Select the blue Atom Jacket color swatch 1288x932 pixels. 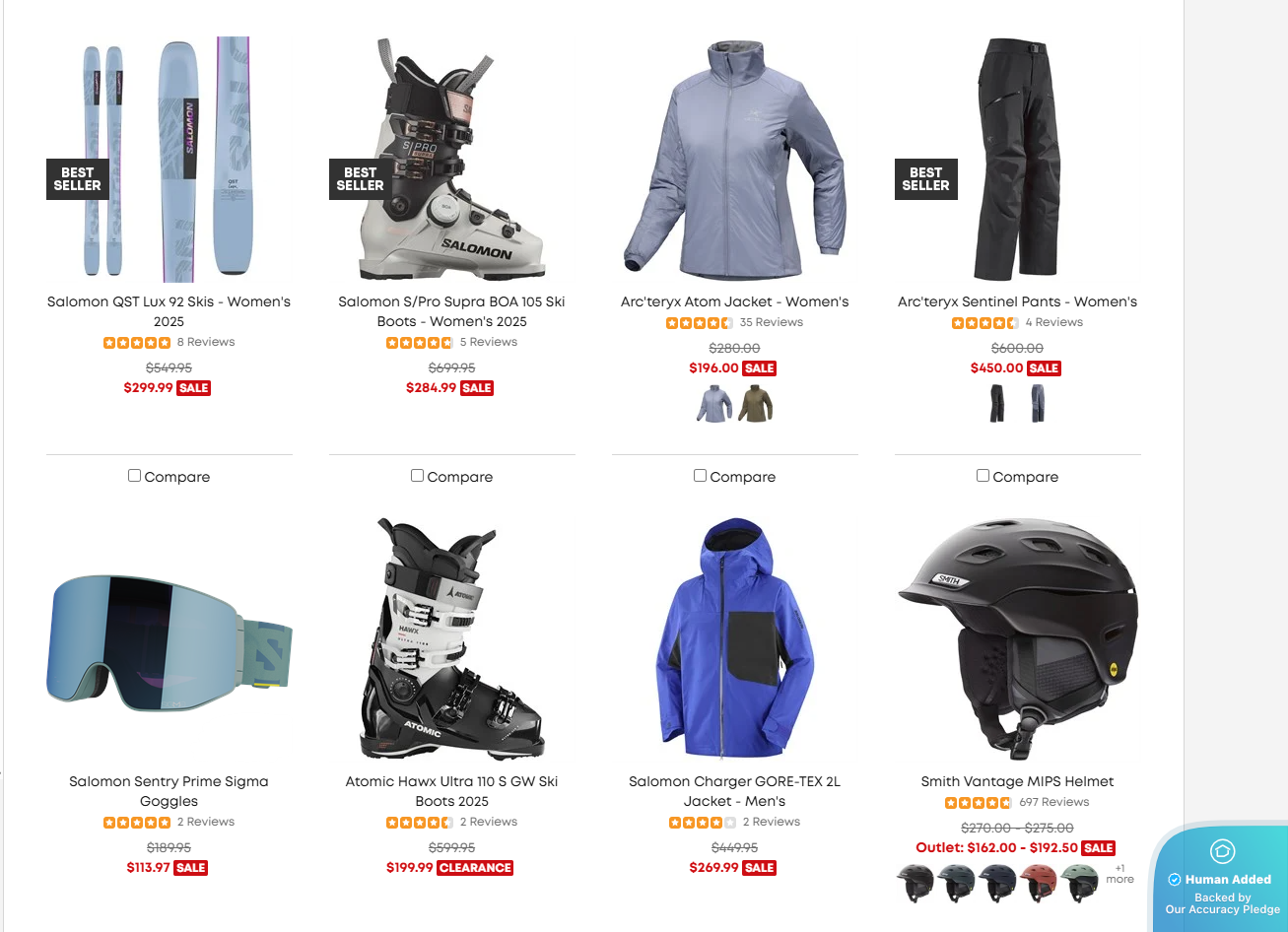(714, 404)
